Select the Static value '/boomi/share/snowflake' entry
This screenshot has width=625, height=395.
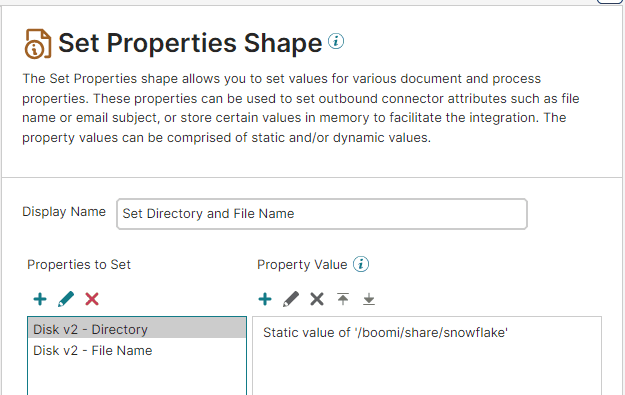click(385, 332)
